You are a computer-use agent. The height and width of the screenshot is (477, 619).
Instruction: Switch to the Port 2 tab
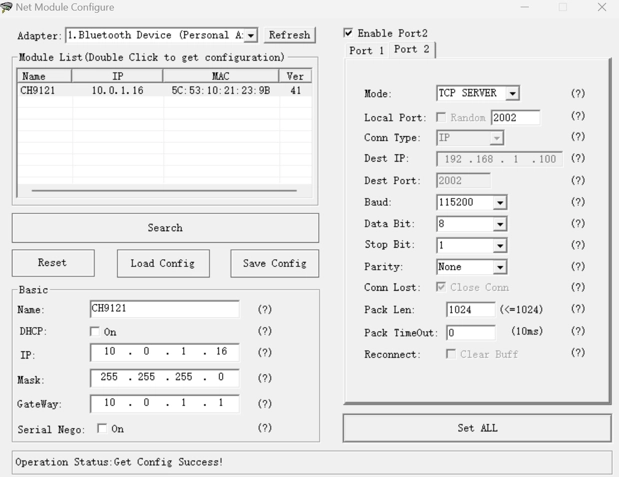tap(412, 49)
